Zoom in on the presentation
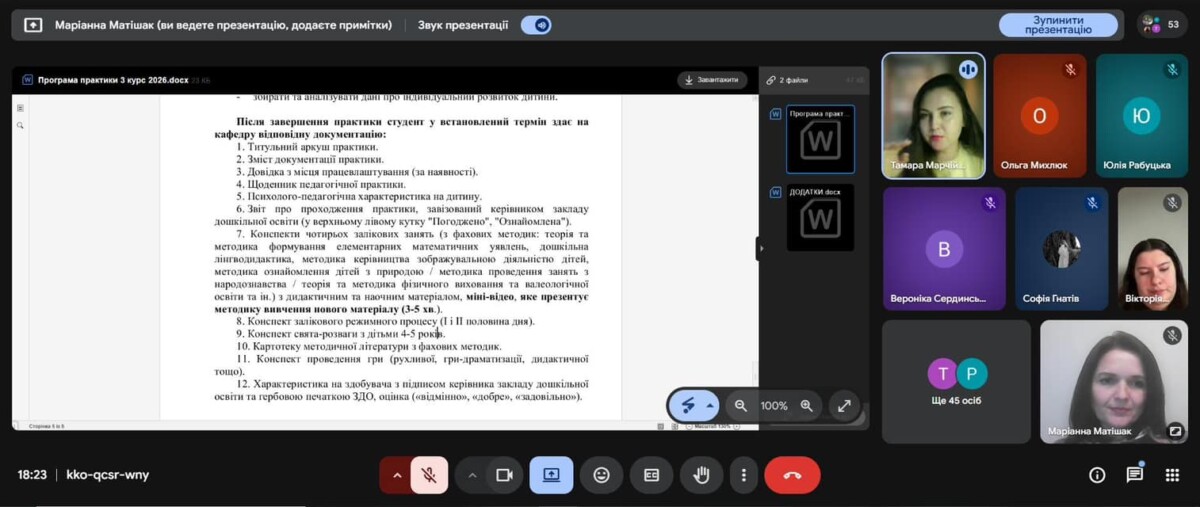 click(806, 406)
